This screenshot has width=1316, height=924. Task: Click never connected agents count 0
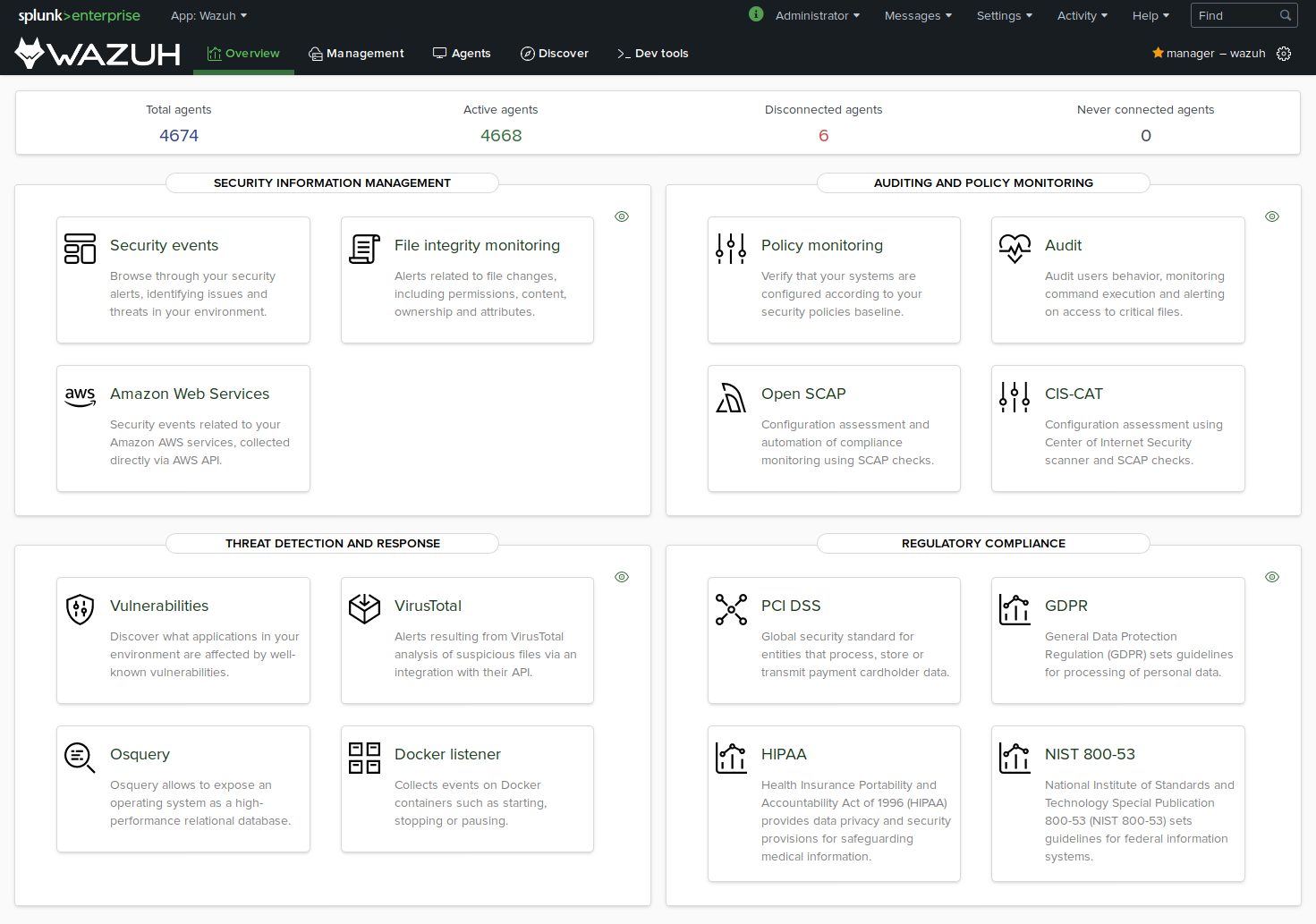(x=1146, y=136)
